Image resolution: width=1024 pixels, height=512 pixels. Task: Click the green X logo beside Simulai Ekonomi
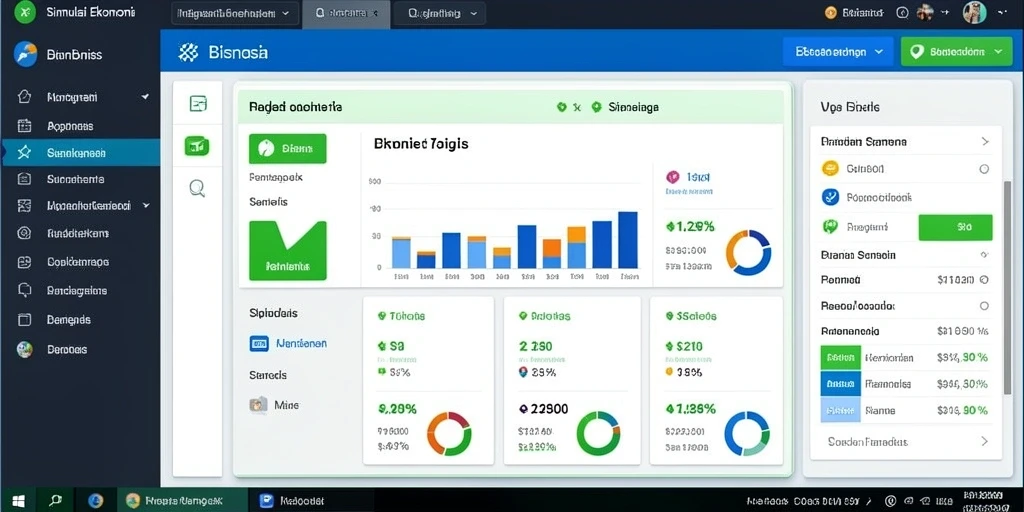[x=24, y=12]
